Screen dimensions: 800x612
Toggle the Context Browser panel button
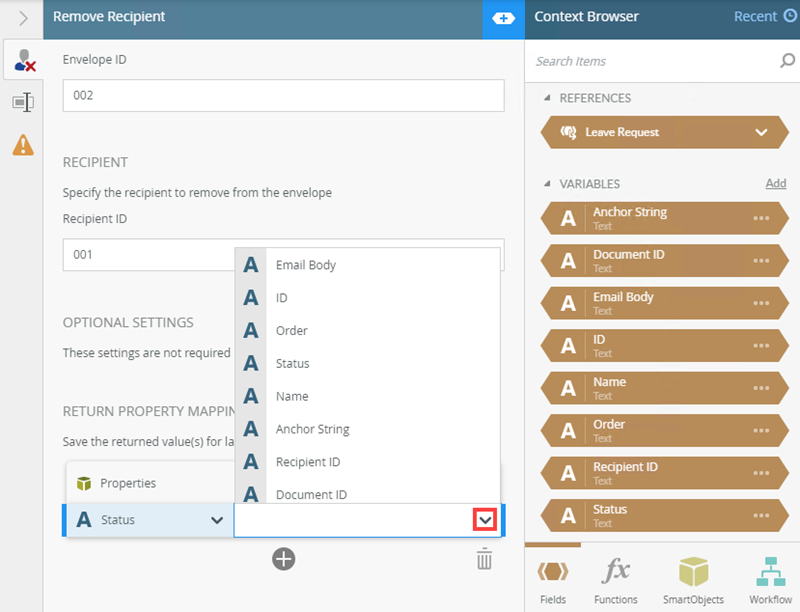click(503, 17)
